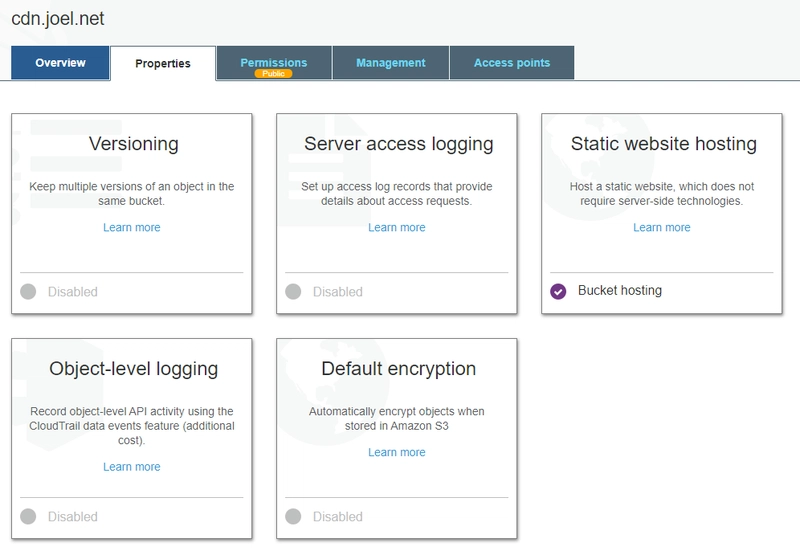Viewport: 800px width, 555px height.
Task: Click the grey status circle under Default encryption
Action: pyautogui.click(x=293, y=517)
